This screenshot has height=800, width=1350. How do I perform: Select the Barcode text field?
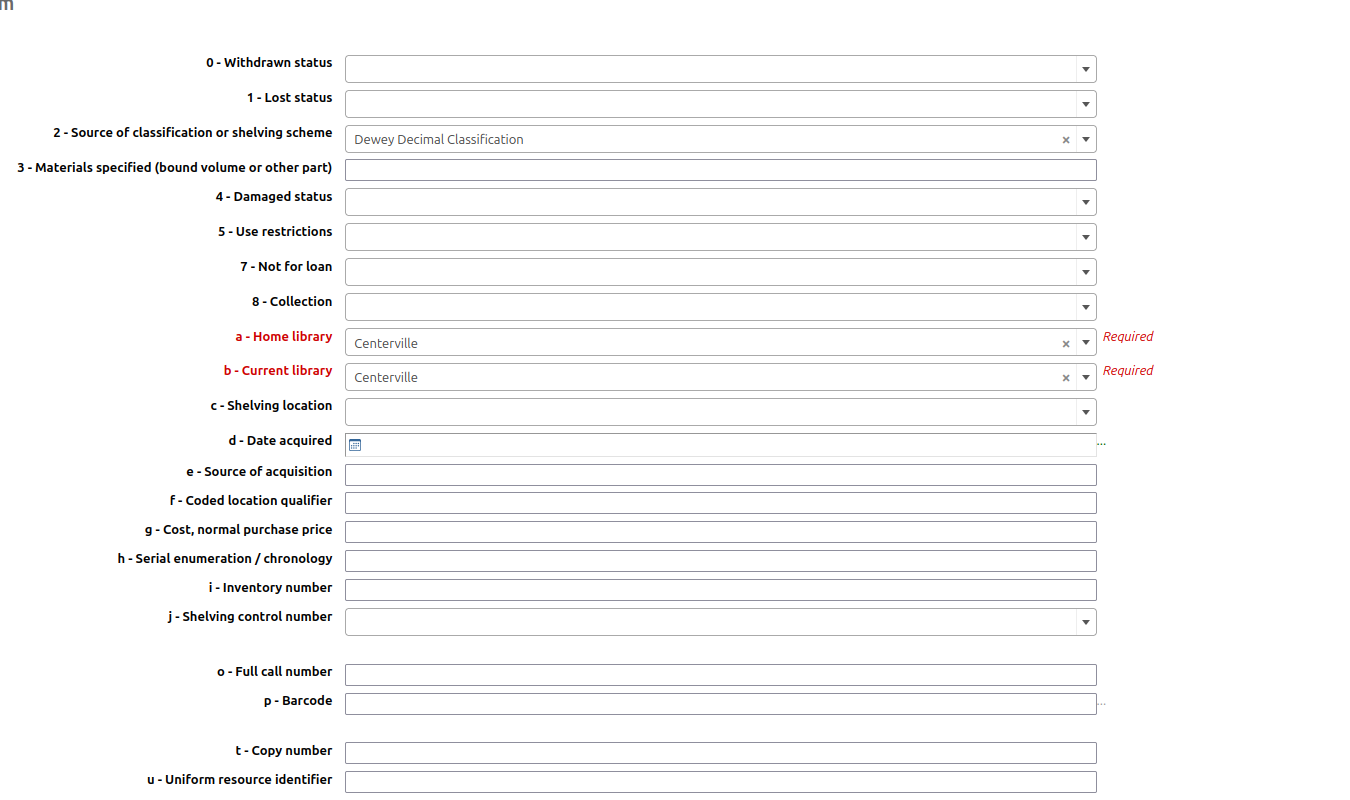(720, 704)
